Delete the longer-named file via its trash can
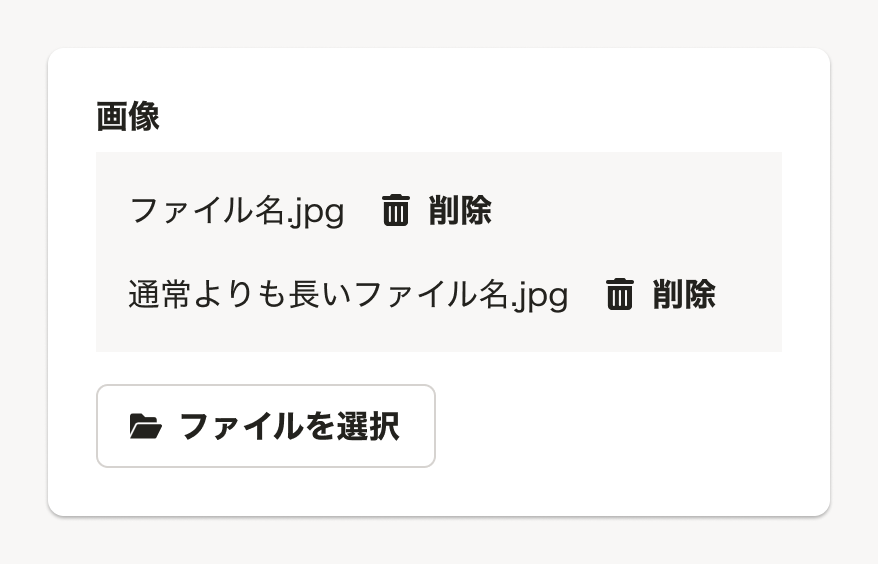Screen dimensions: 878x564 tap(620, 295)
